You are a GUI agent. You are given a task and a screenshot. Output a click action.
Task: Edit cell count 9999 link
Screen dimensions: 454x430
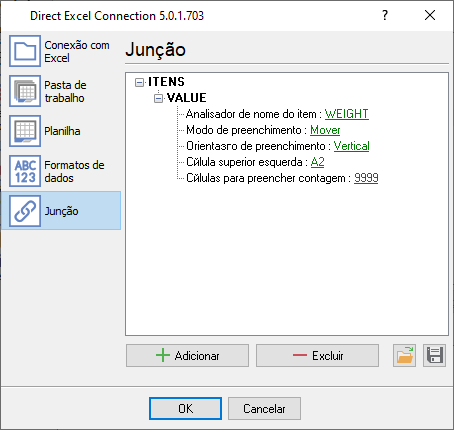coord(366,178)
